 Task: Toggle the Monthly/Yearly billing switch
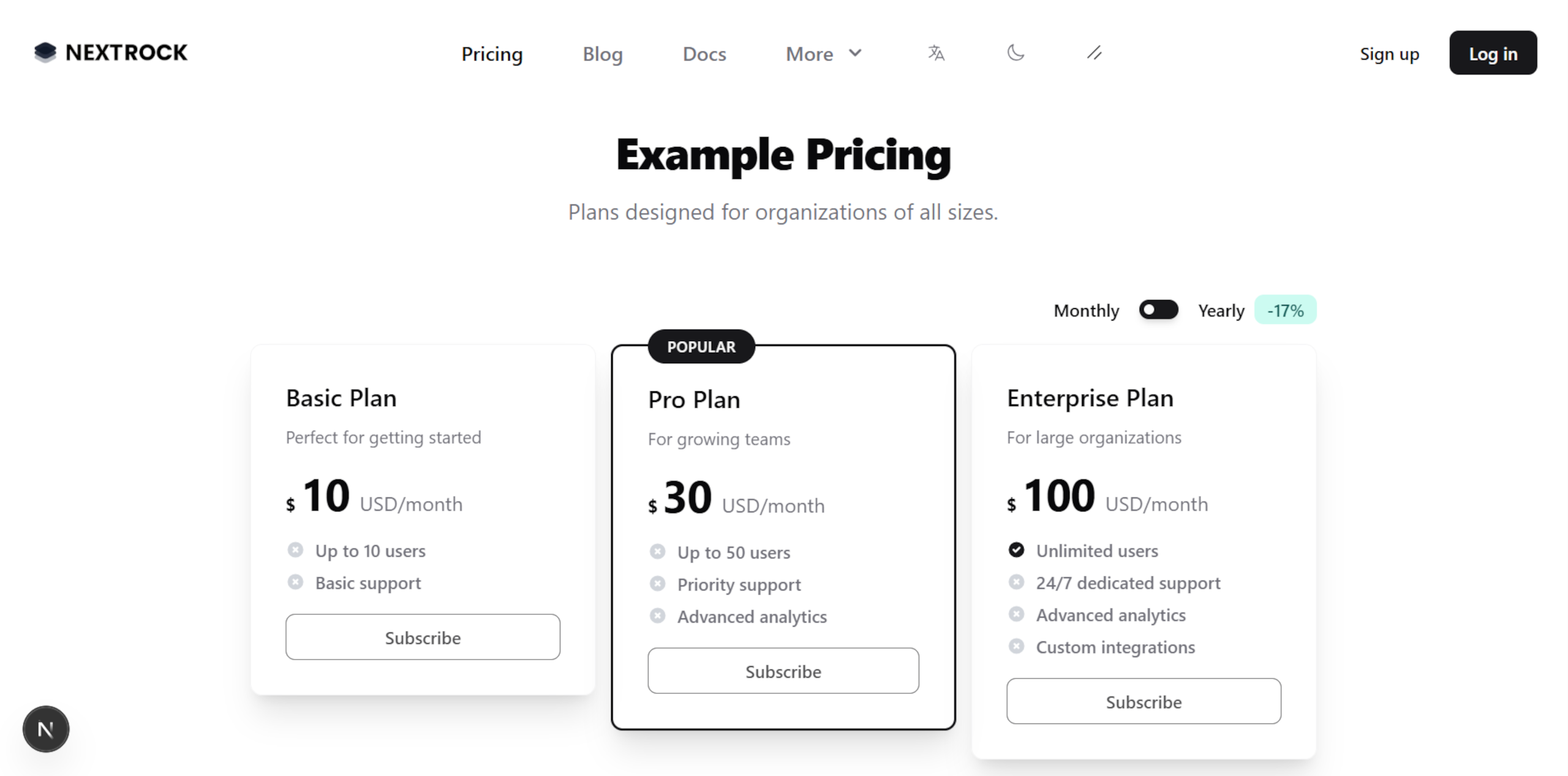pyautogui.click(x=1158, y=310)
